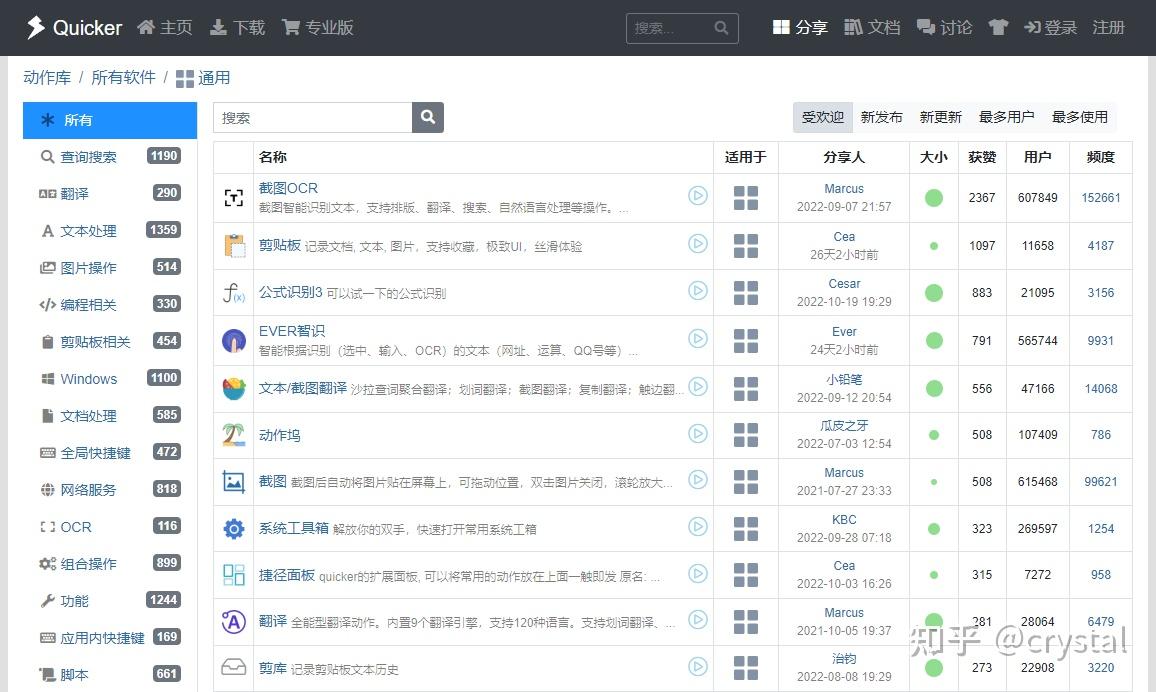Click the EVER智识 row icon
Viewport: 1156px width, 692px height.
click(x=234, y=340)
